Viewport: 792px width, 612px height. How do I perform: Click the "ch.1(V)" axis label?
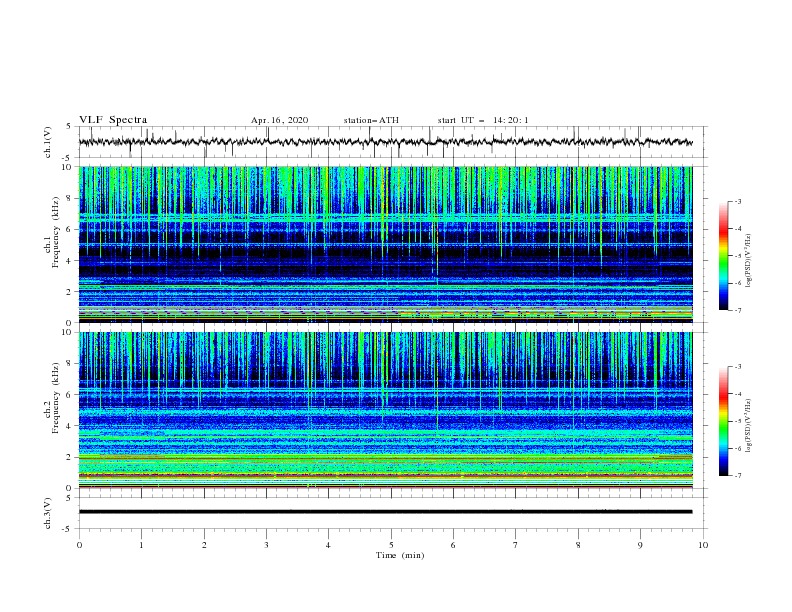point(48,142)
